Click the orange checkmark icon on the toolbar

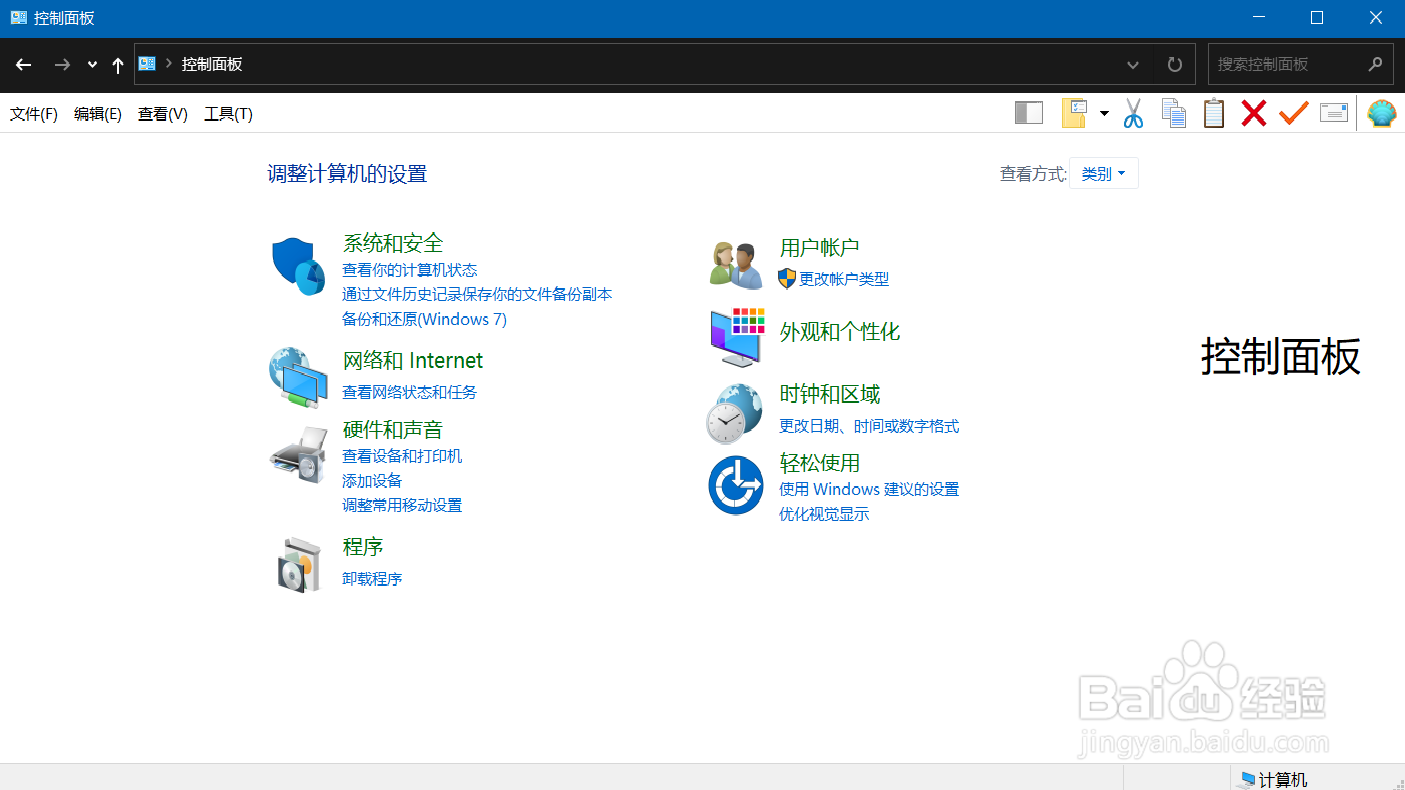click(1293, 113)
